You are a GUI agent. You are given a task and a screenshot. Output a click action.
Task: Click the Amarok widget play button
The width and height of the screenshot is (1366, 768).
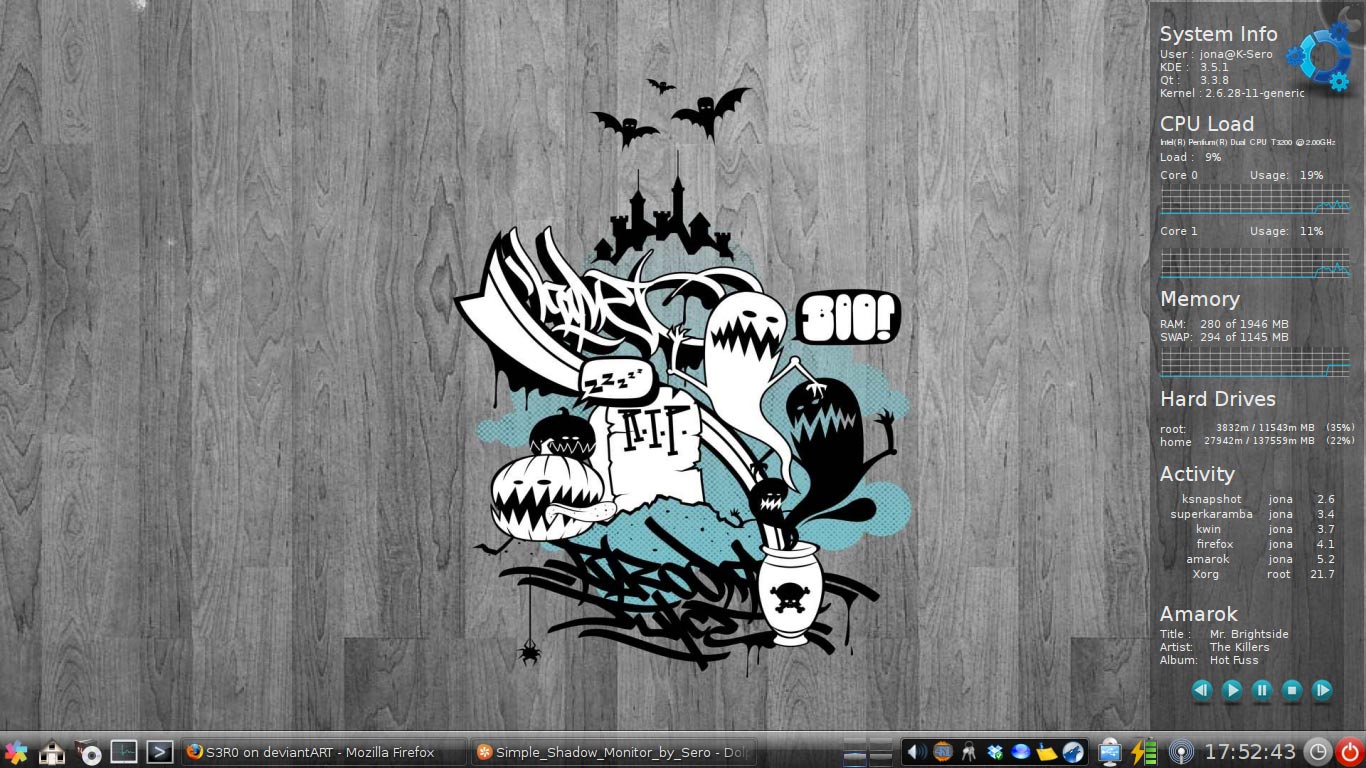(1232, 689)
